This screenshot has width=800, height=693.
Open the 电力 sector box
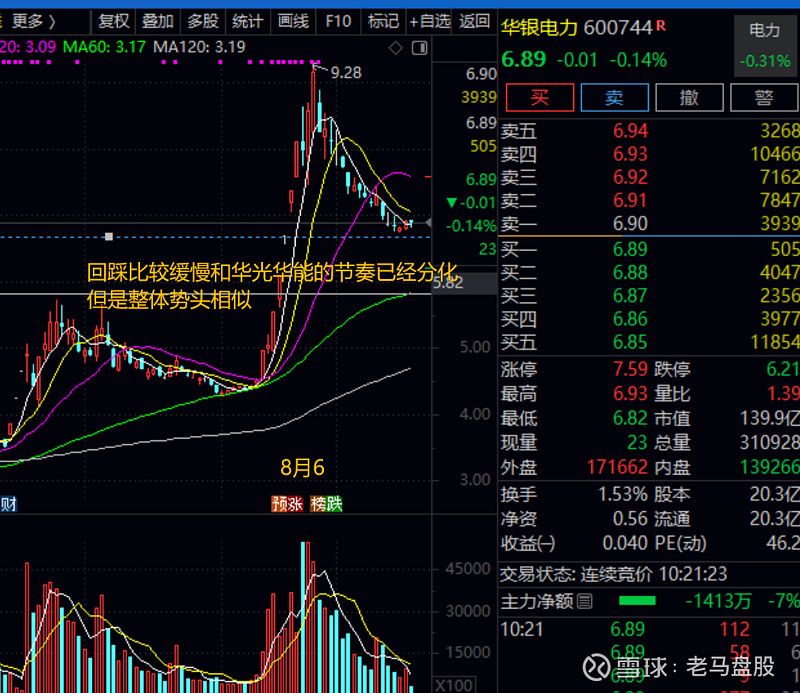(x=765, y=45)
